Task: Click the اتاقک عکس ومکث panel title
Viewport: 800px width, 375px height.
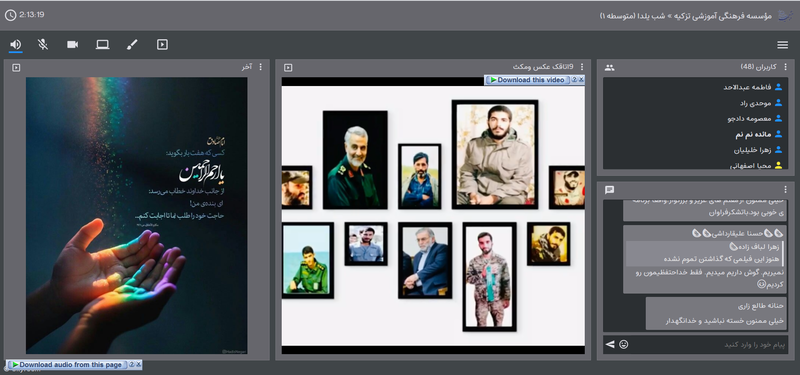Action: (x=543, y=67)
